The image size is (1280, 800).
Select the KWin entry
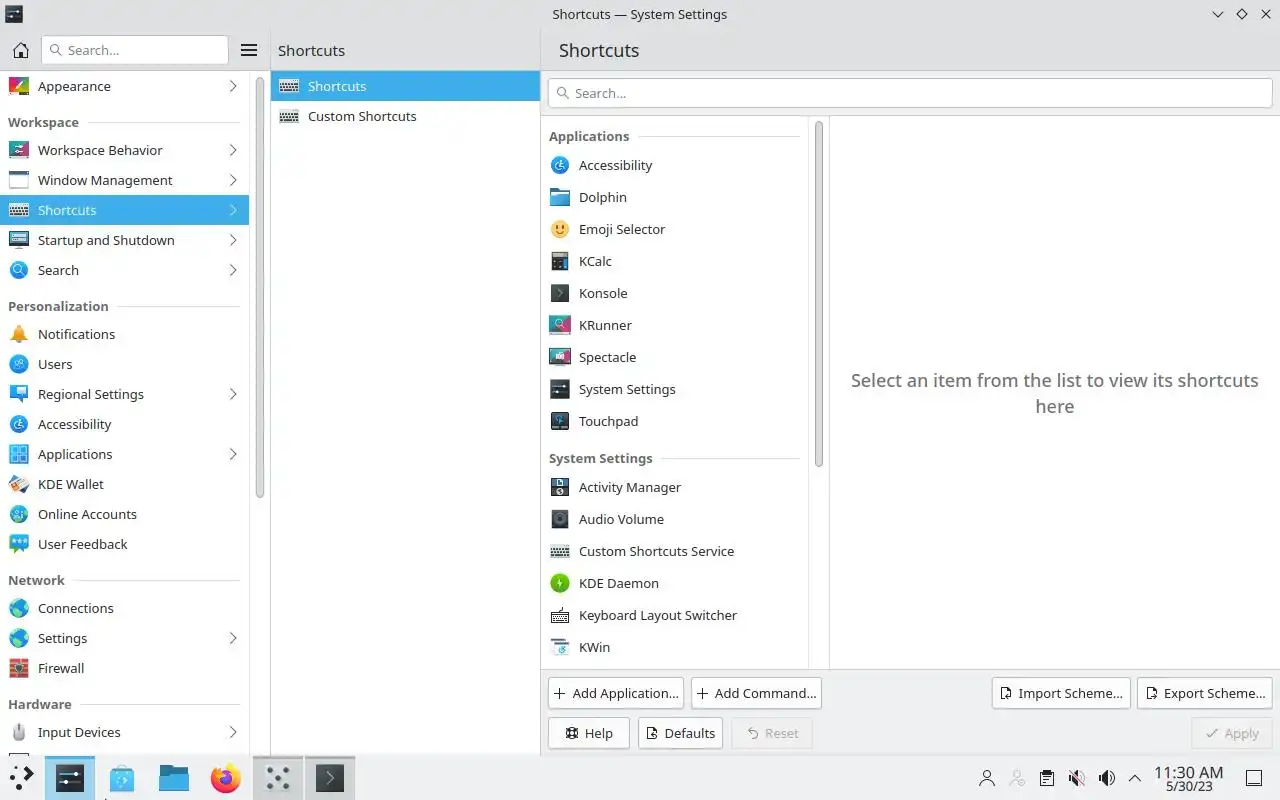coord(675,647)
